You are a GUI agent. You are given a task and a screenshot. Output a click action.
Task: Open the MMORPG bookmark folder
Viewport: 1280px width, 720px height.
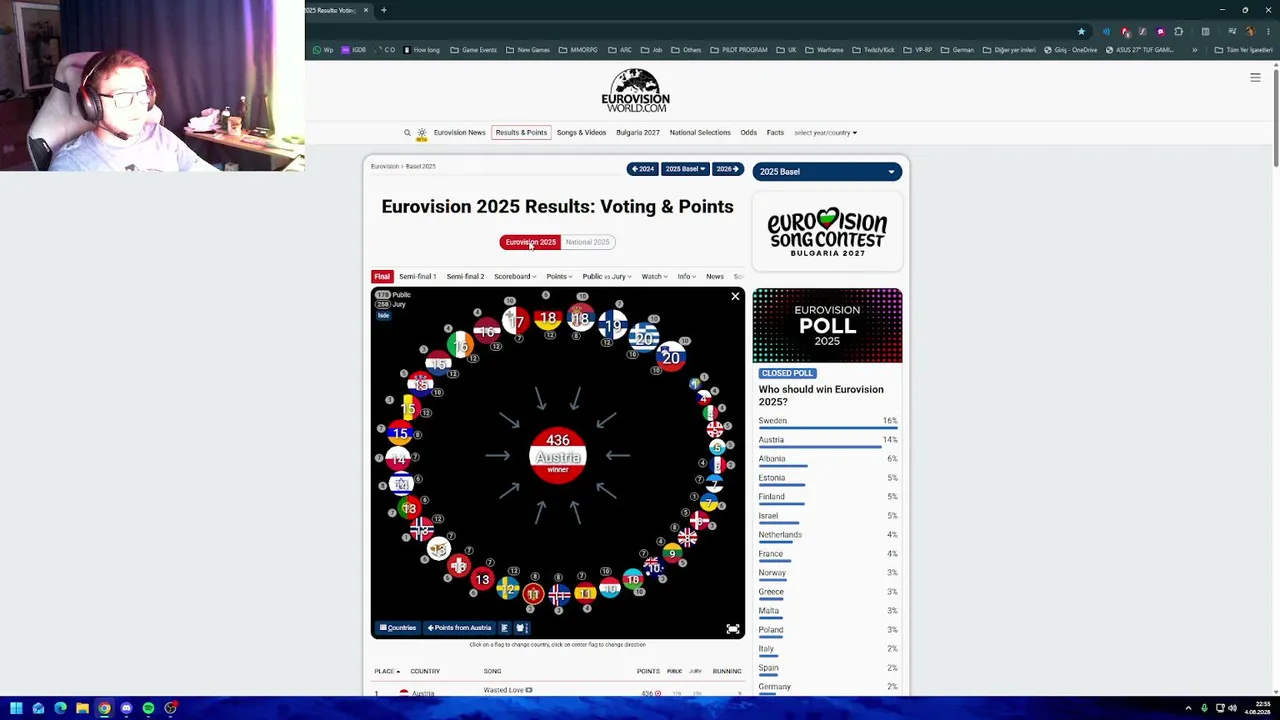[x=578, y=50]
